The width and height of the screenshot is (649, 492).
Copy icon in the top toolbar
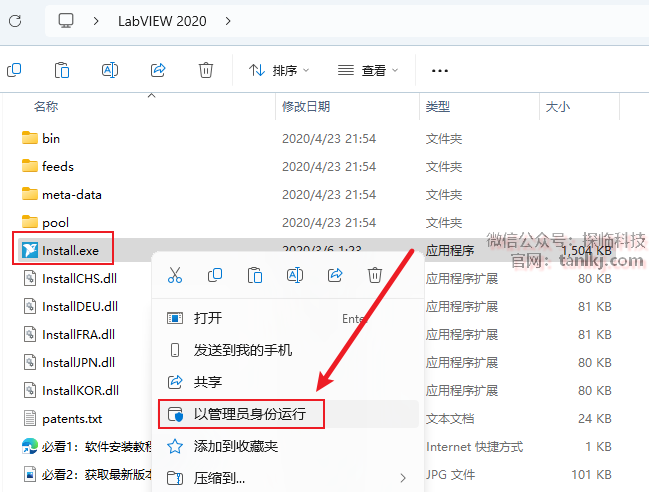14,70
